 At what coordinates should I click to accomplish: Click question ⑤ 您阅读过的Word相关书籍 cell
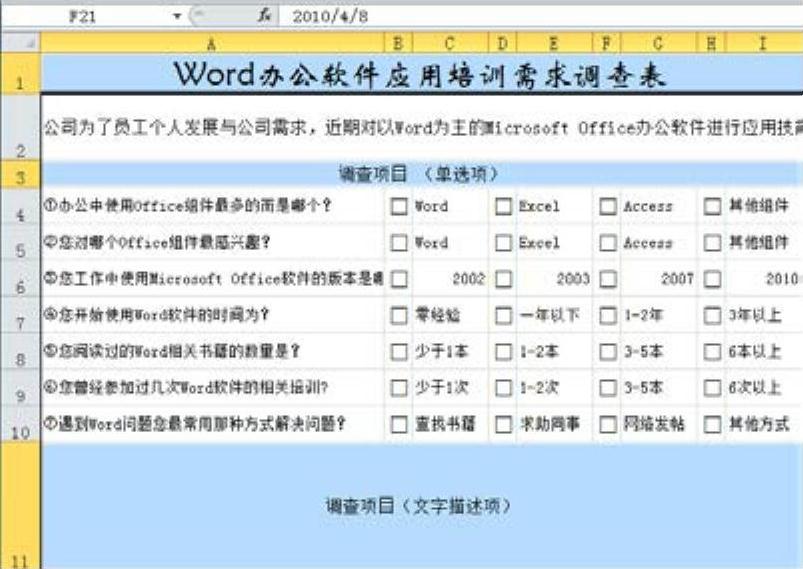(213, 352)
